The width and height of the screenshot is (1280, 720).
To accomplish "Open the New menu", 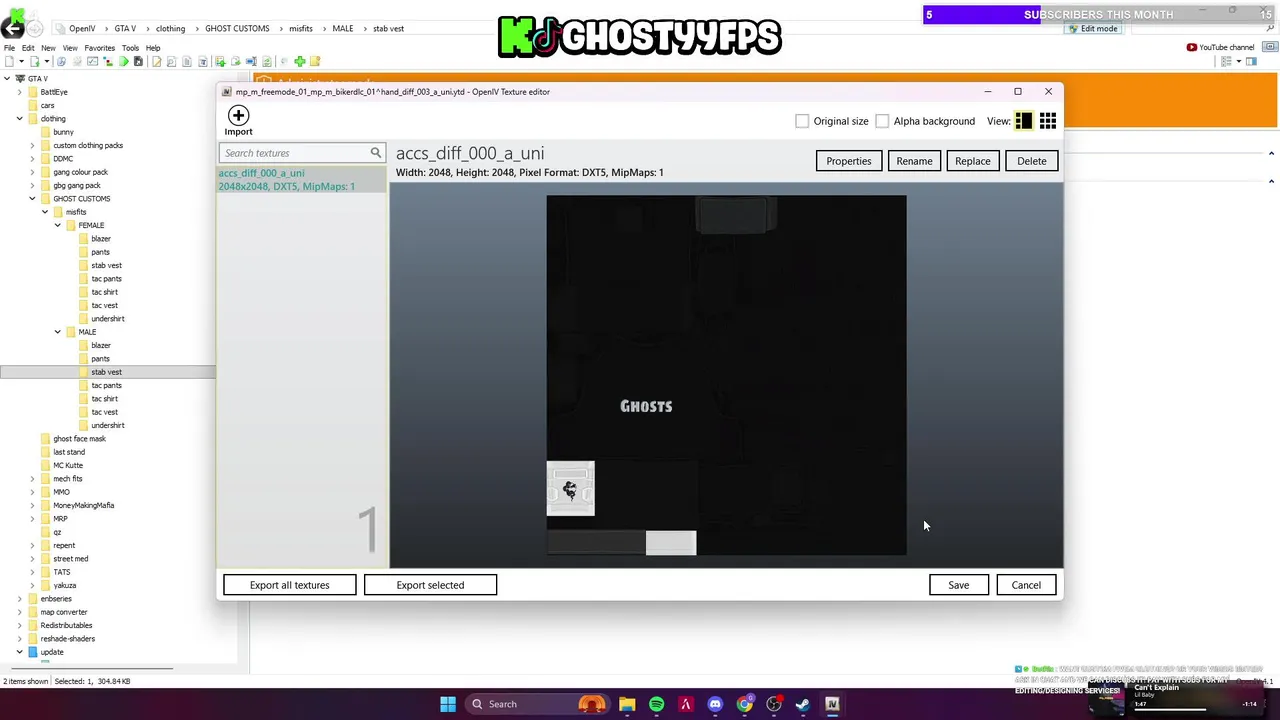I will point(48,48).
